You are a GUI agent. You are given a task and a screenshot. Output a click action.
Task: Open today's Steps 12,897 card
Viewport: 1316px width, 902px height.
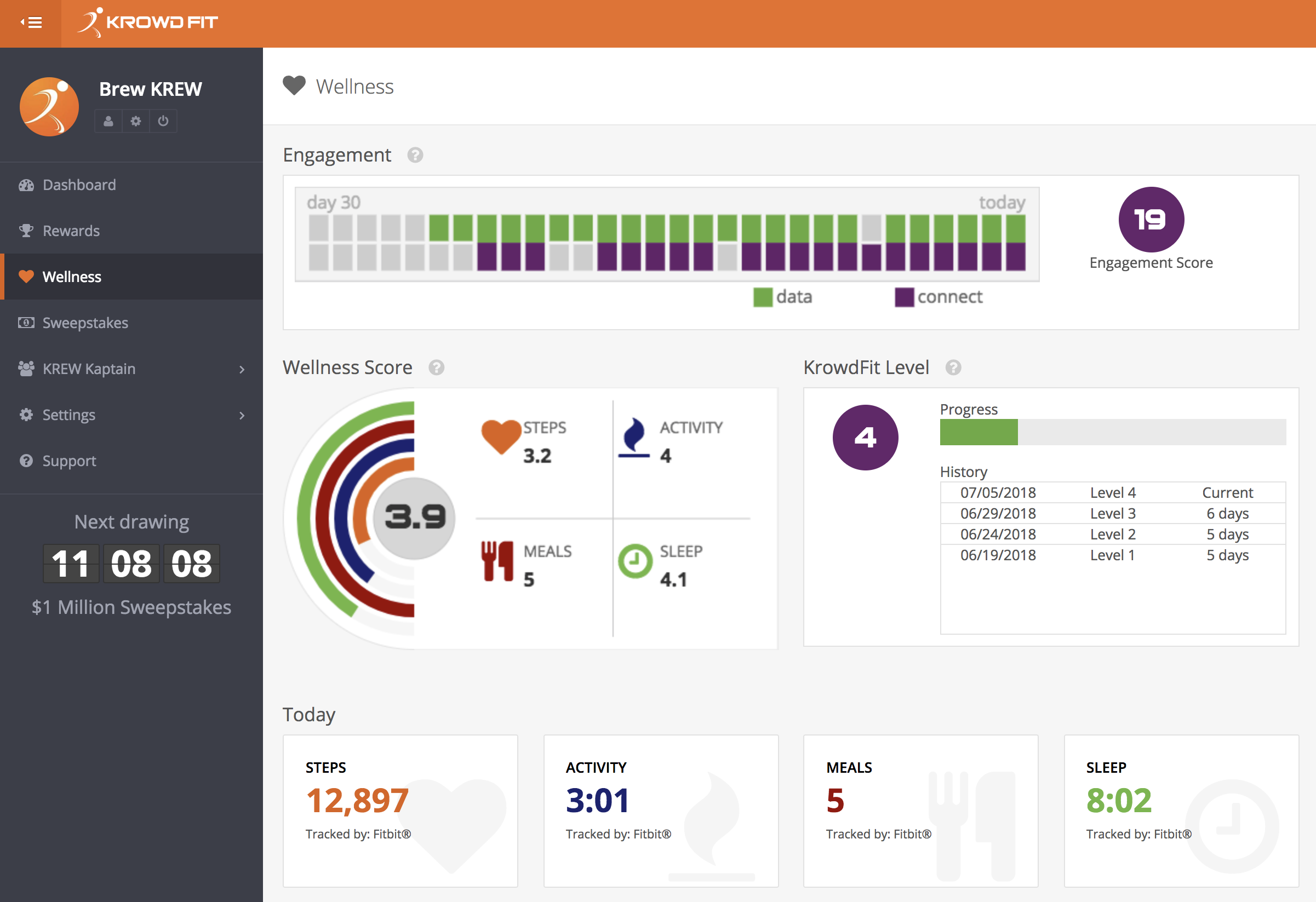coord(400,811)
